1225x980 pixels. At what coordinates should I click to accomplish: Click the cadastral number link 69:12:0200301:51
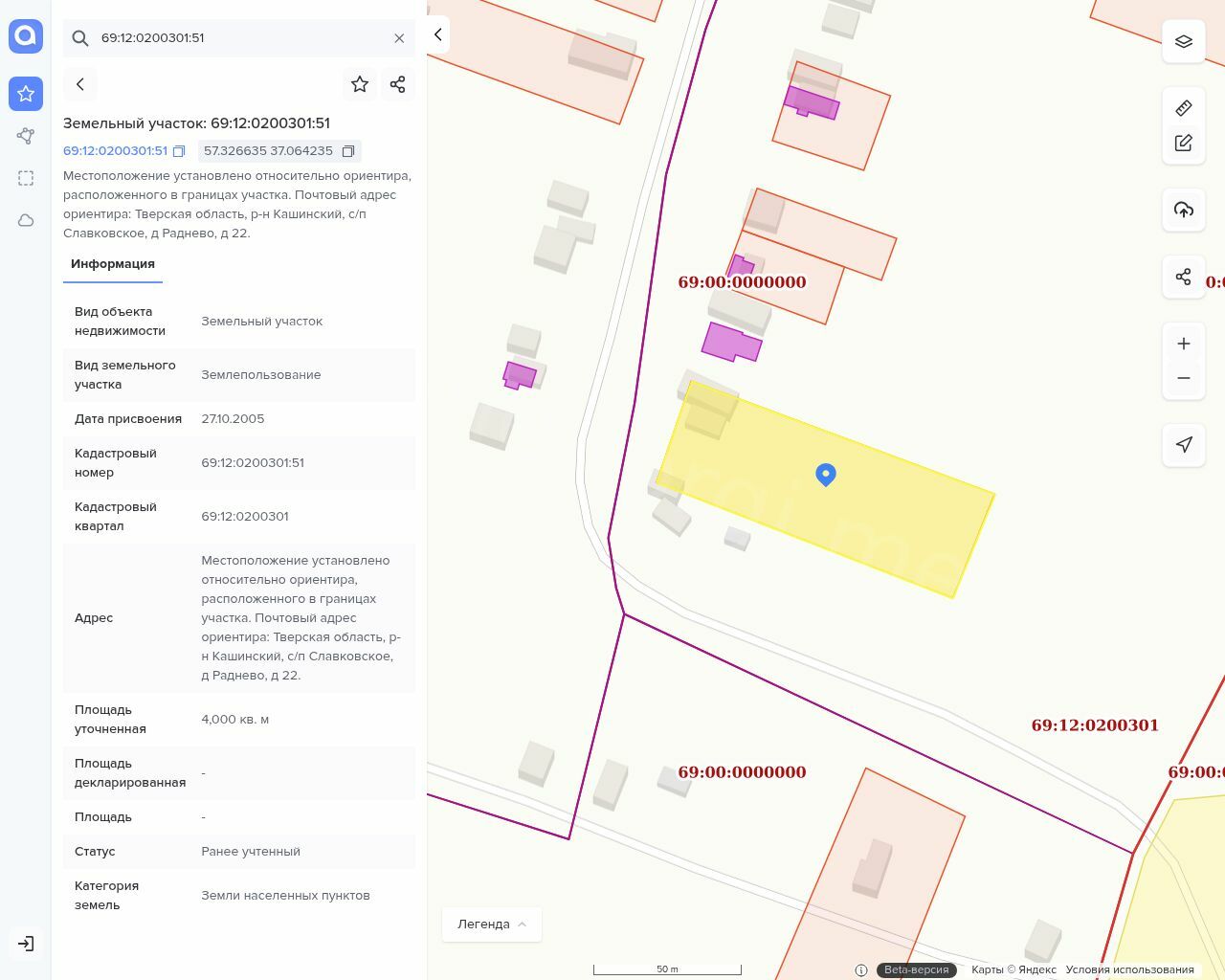pyautogui.click(x=115, y=151)
